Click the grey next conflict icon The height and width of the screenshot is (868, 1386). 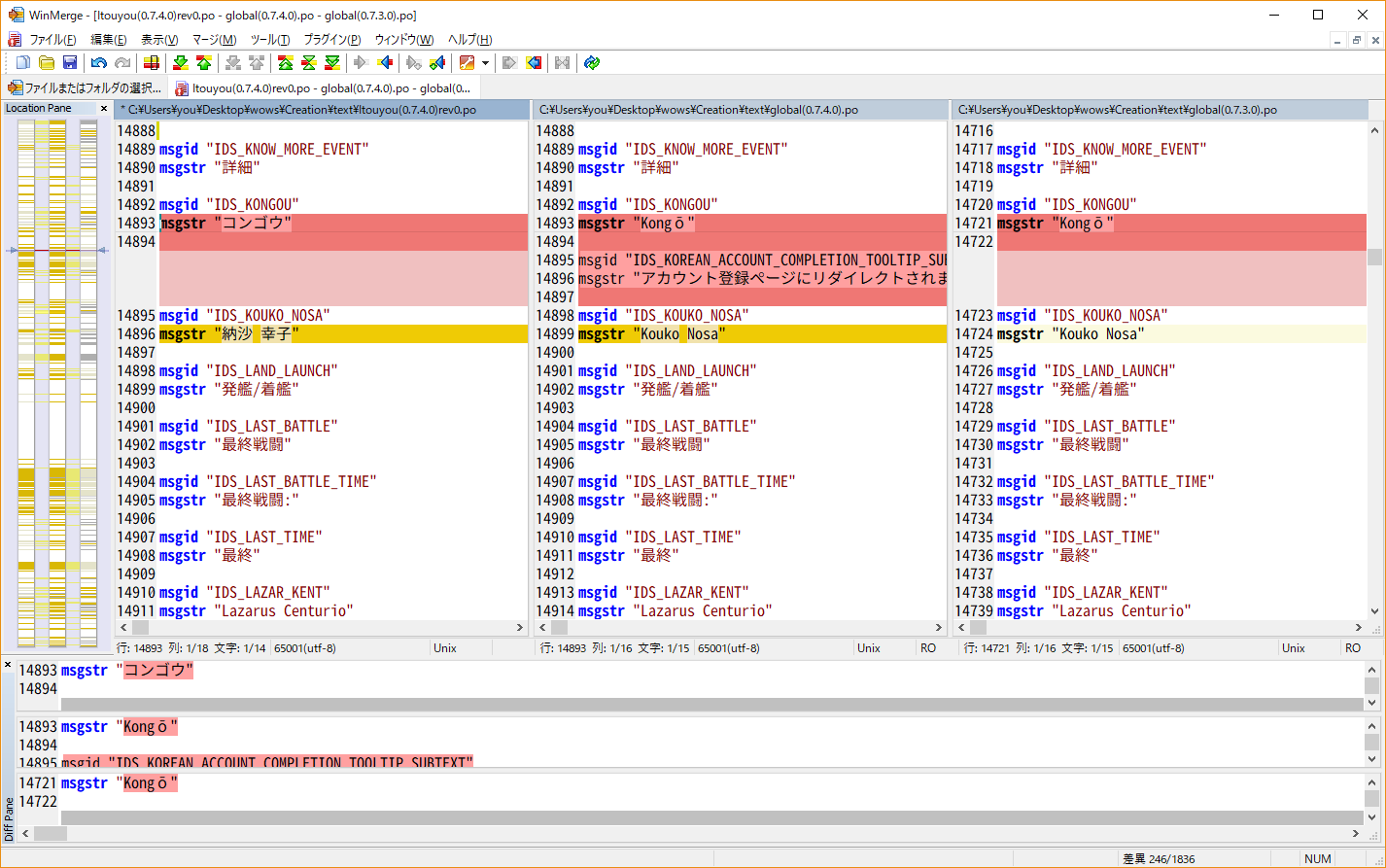[232, 63]
